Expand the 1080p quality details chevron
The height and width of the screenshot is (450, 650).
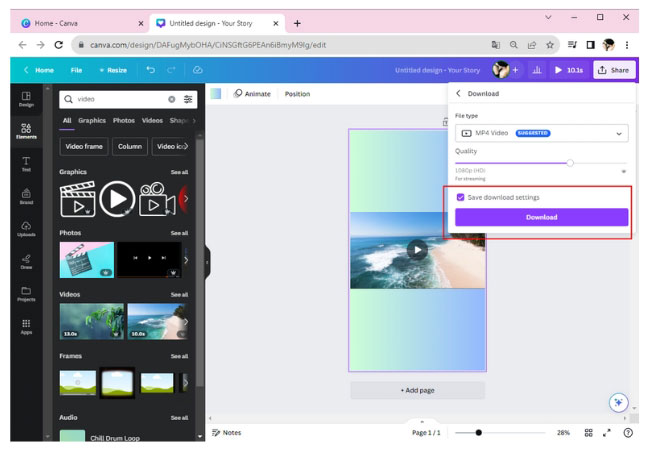(624, 172)
